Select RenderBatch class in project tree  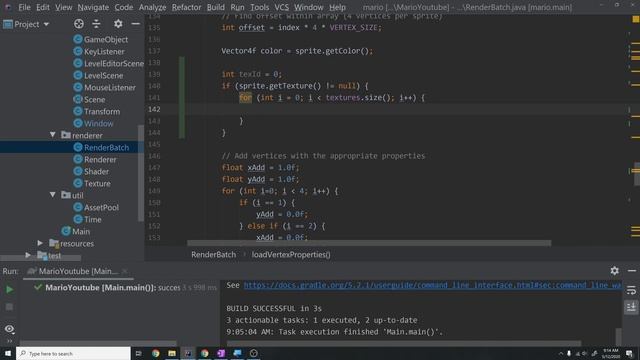click(106, 147)
